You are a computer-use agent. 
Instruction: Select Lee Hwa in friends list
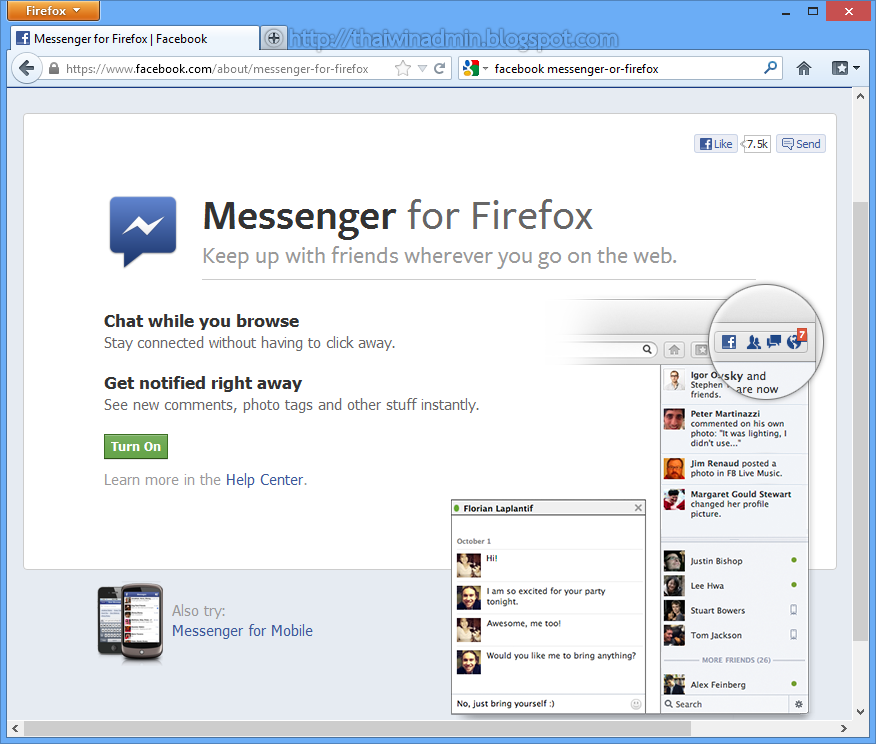(x=735, y=585)
